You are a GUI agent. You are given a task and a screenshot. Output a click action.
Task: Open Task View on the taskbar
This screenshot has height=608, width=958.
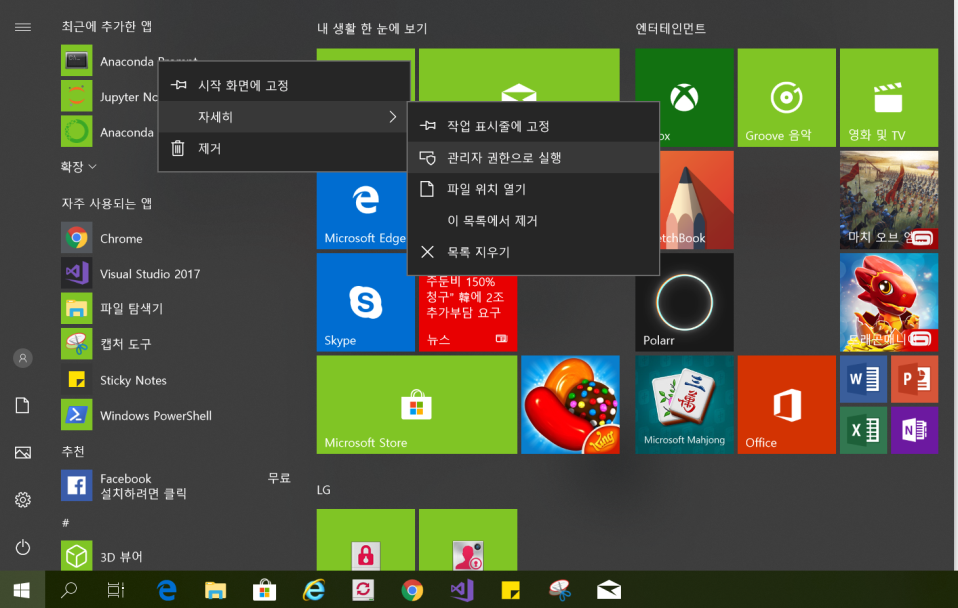(x=116, y=590)
